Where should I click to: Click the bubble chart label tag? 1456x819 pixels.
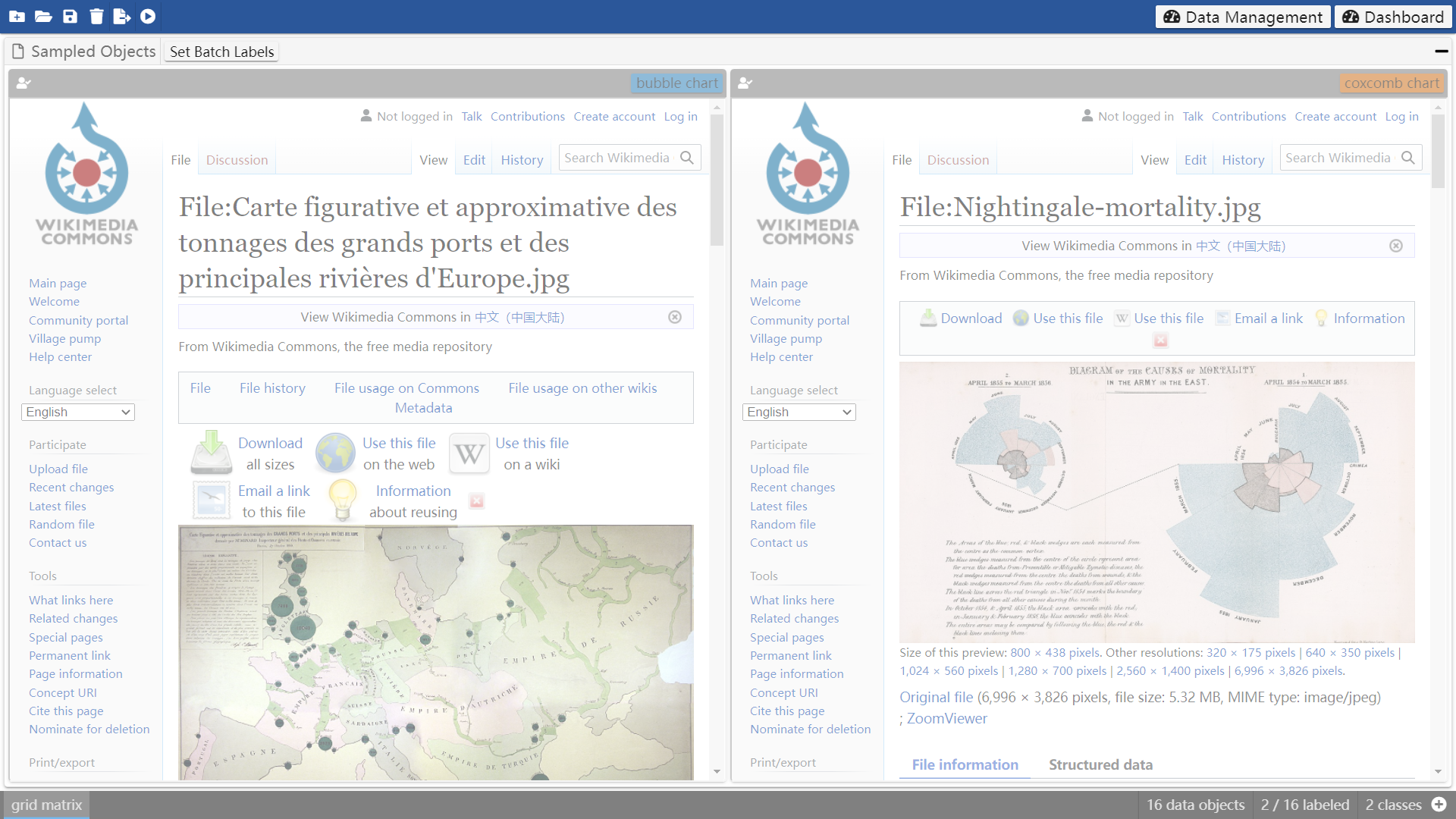[x=676, y=83]
